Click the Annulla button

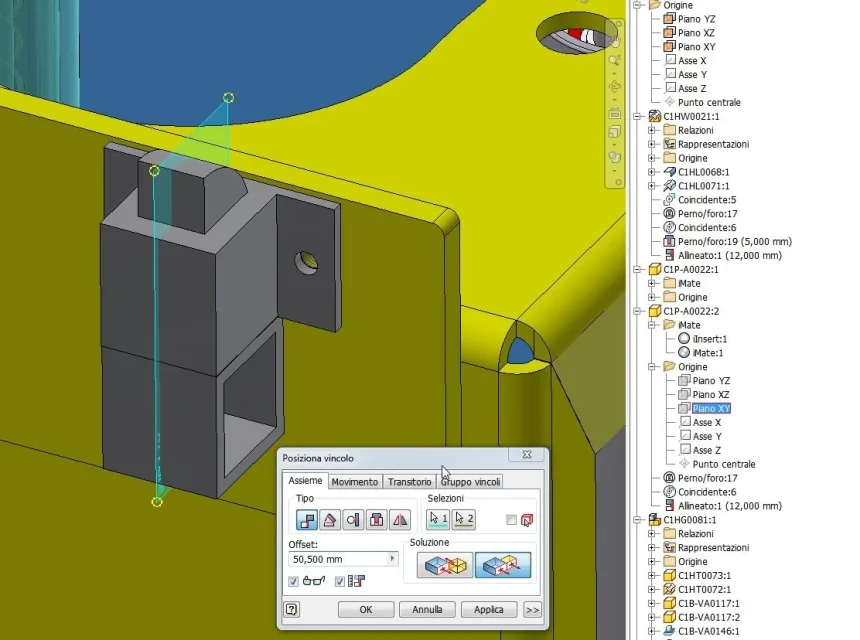click(x=427, y=609)
